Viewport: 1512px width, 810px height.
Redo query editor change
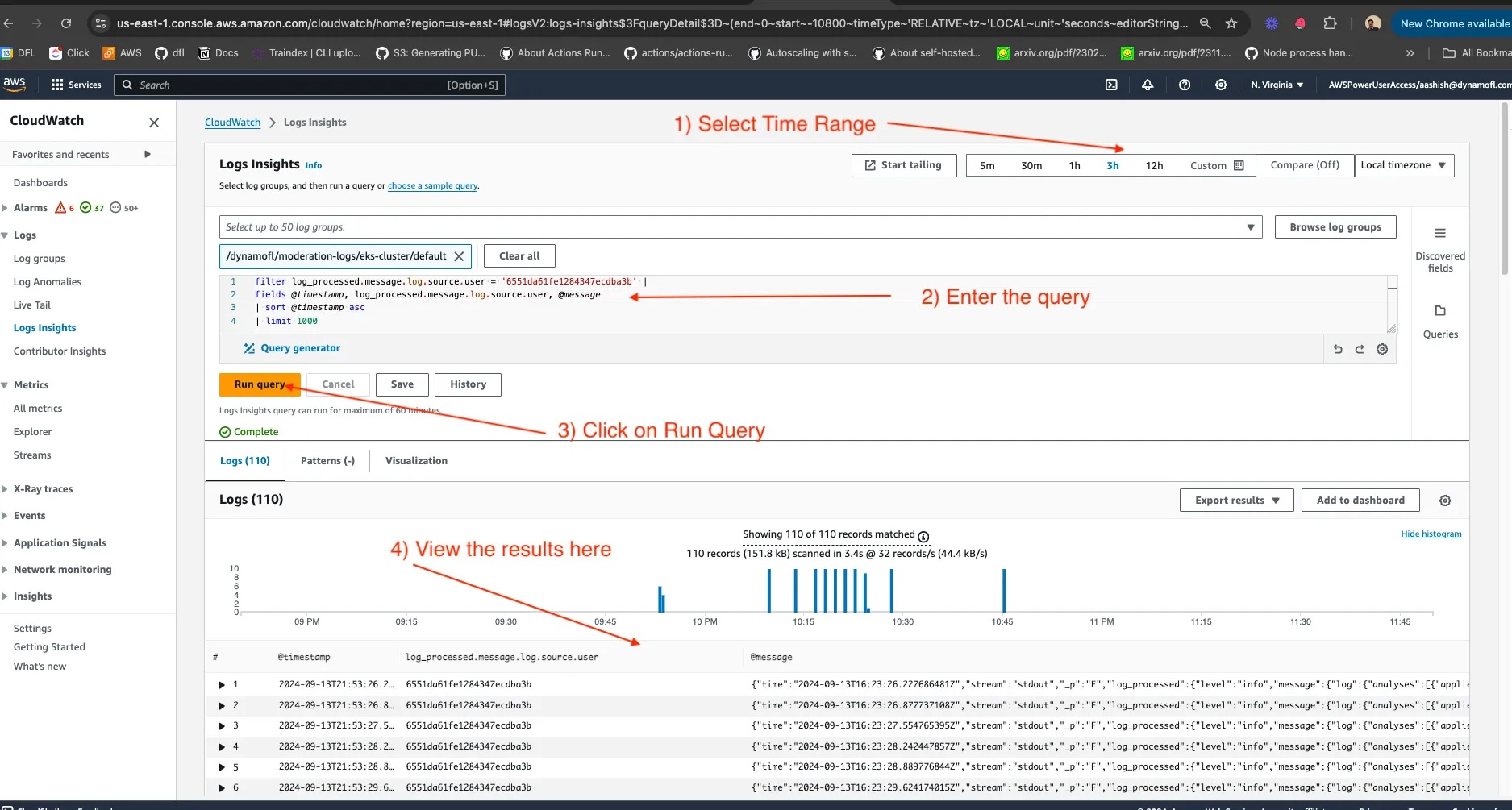pyautogui.click(x=1360, y=349)
